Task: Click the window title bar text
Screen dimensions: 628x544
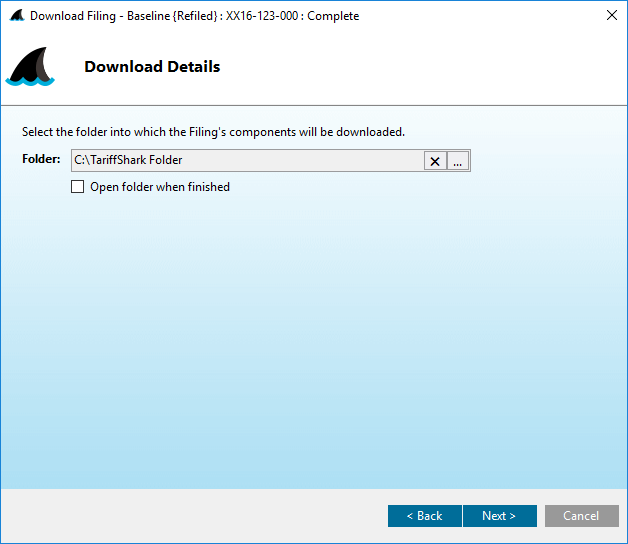Action: (194, 16)
